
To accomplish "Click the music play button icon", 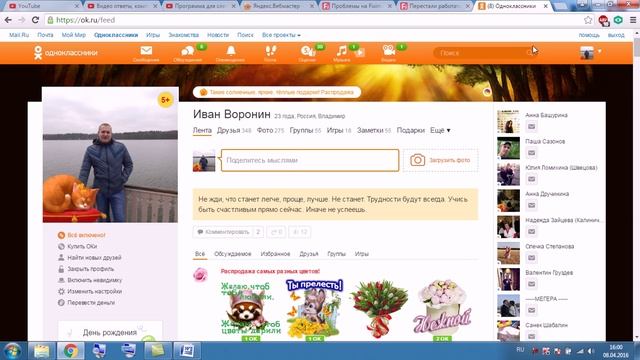I will click(x=360, y=52).
